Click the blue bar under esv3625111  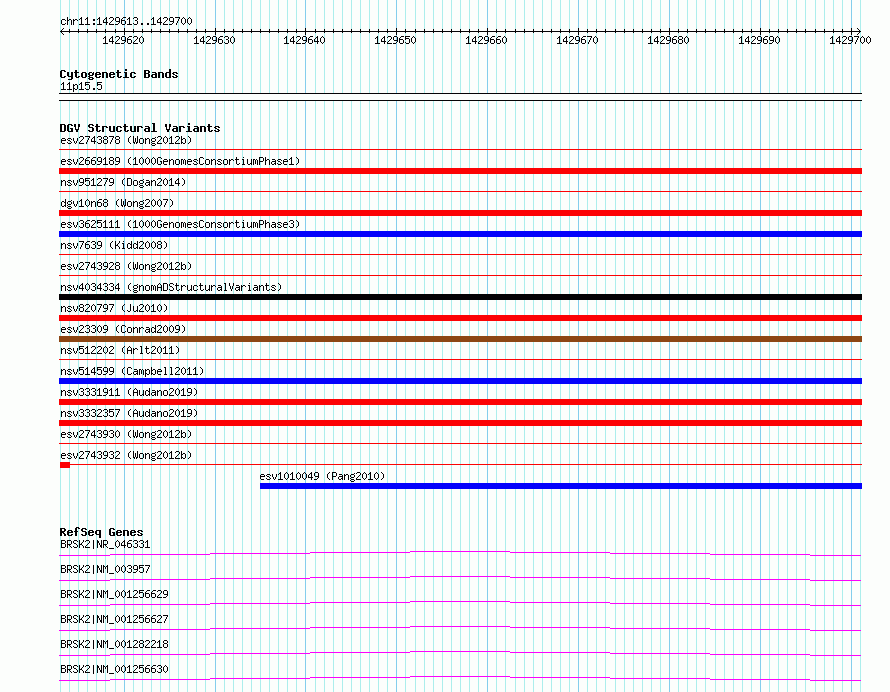point(460,234)
